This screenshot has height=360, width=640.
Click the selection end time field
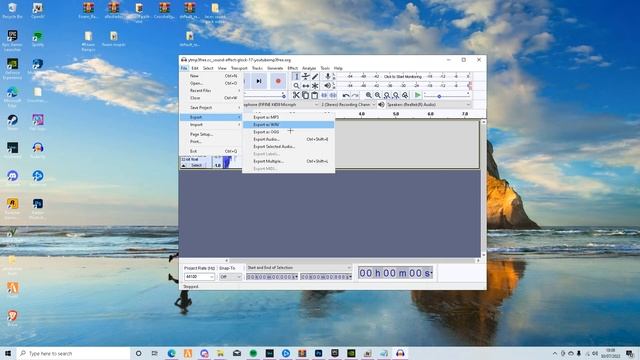[x=326, y=277]
